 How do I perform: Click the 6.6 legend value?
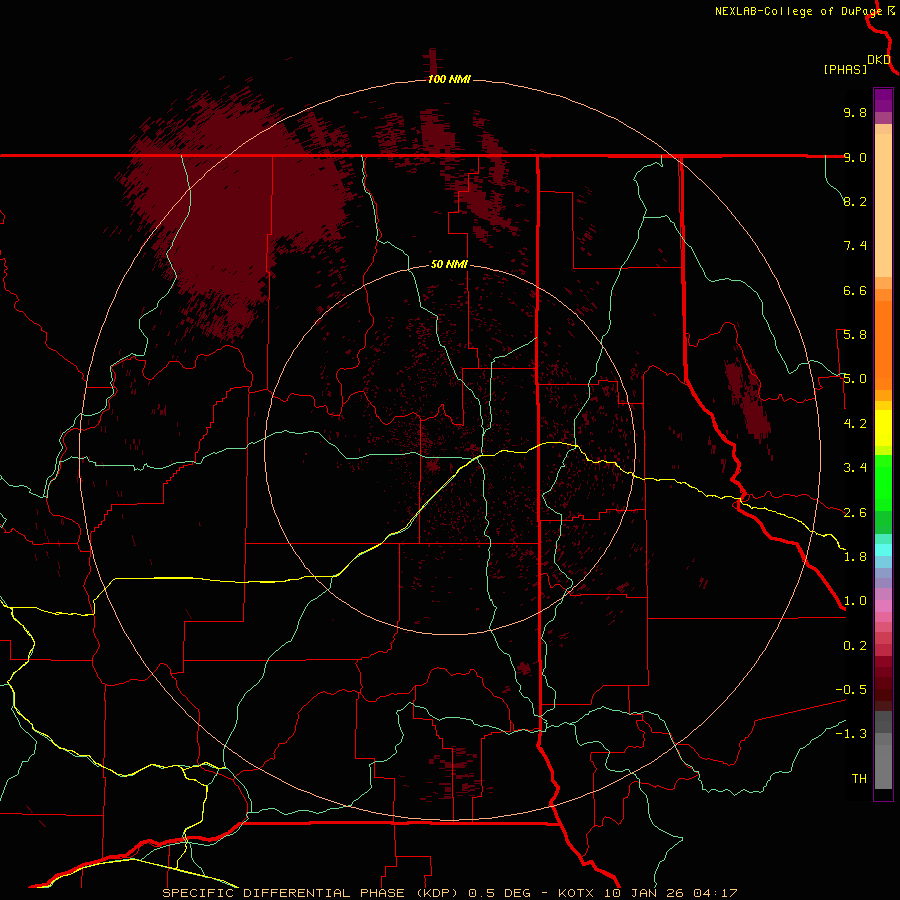point(855,290)
